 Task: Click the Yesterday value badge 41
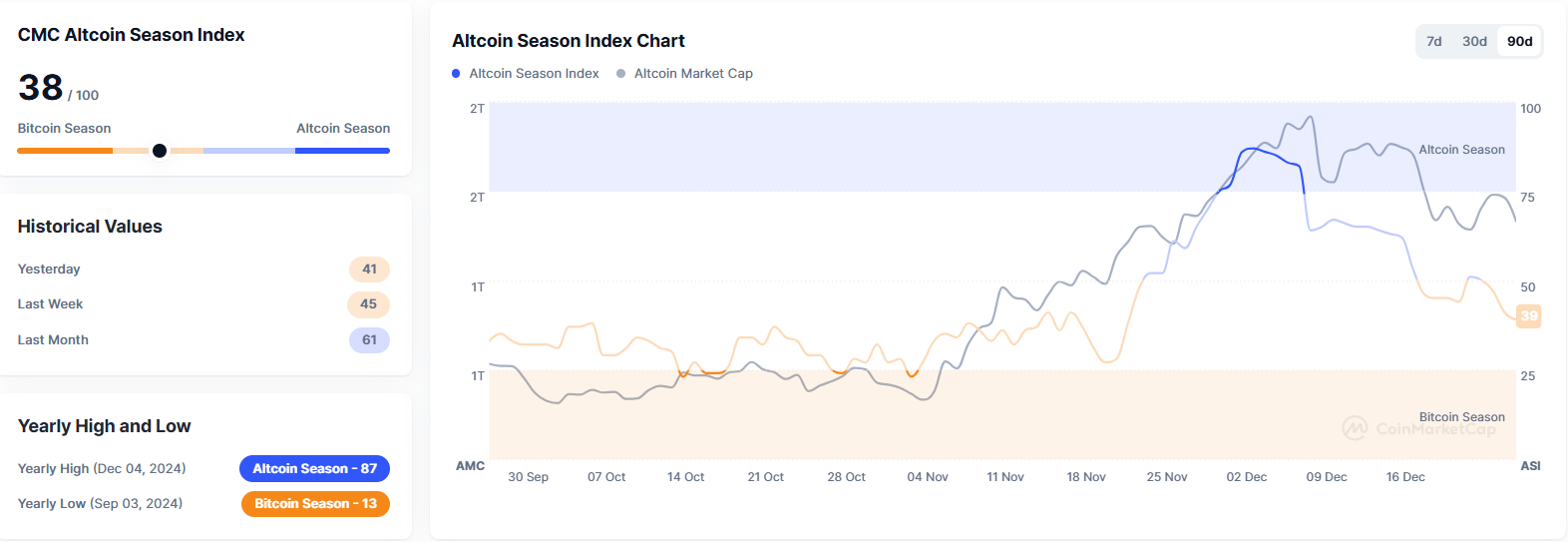point(369,270)
